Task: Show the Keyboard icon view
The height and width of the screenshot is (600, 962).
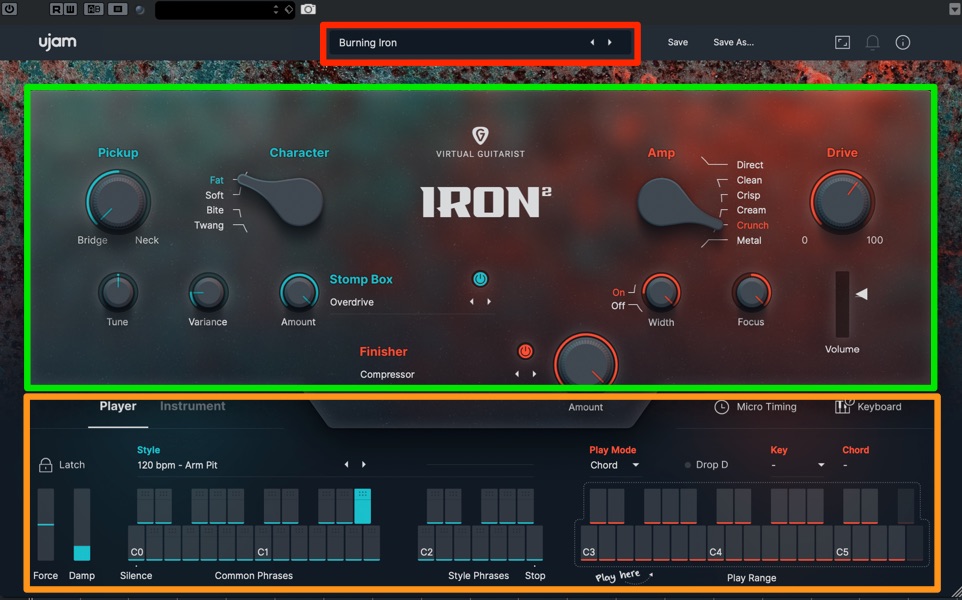Action: (x=843, y=406)
